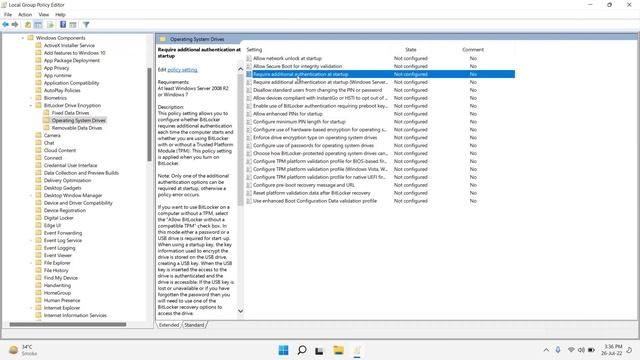640x360 pixels.
Task: Switch to the Standard tab
Action: [194, 325]
